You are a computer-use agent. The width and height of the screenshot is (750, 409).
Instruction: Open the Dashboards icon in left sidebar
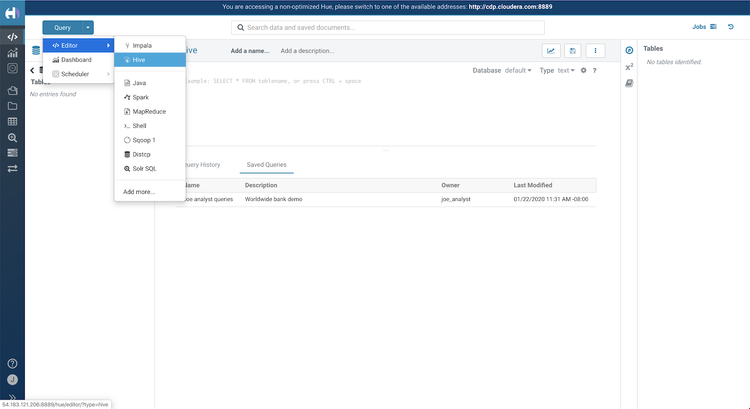coord(12,53)
